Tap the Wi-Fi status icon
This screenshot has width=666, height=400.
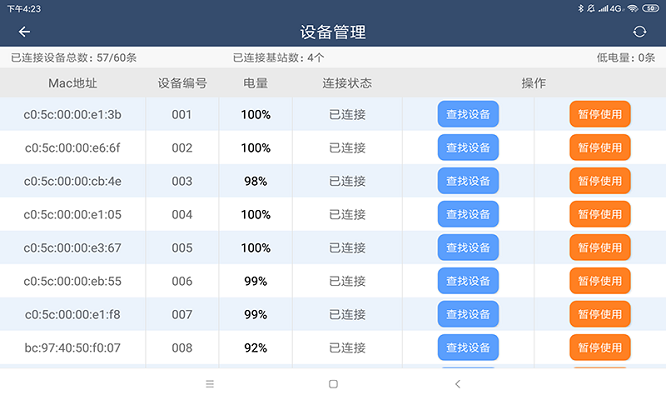(x=633, y=8)
